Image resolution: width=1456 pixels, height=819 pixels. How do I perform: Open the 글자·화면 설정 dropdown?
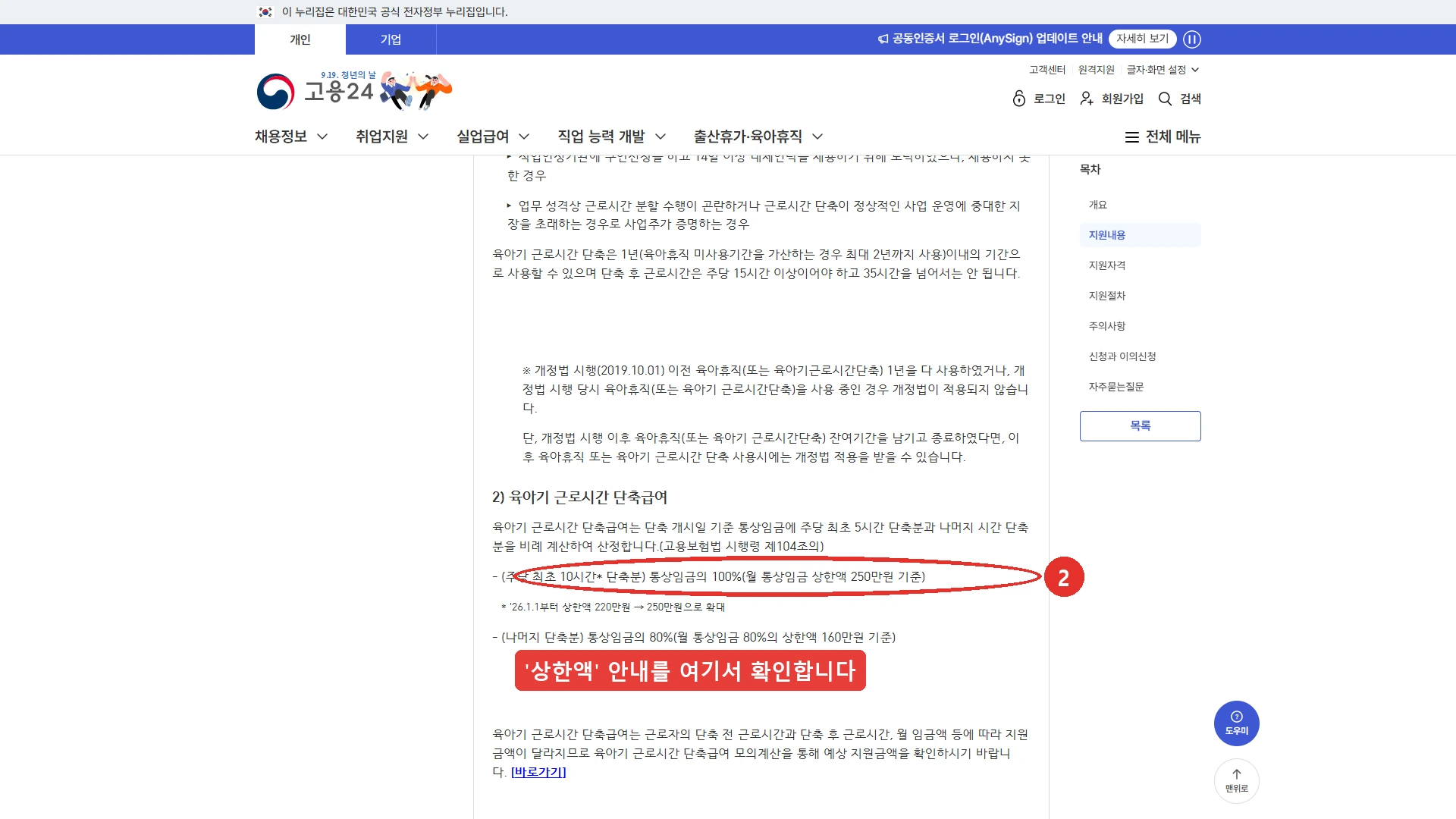(1163, 70)
